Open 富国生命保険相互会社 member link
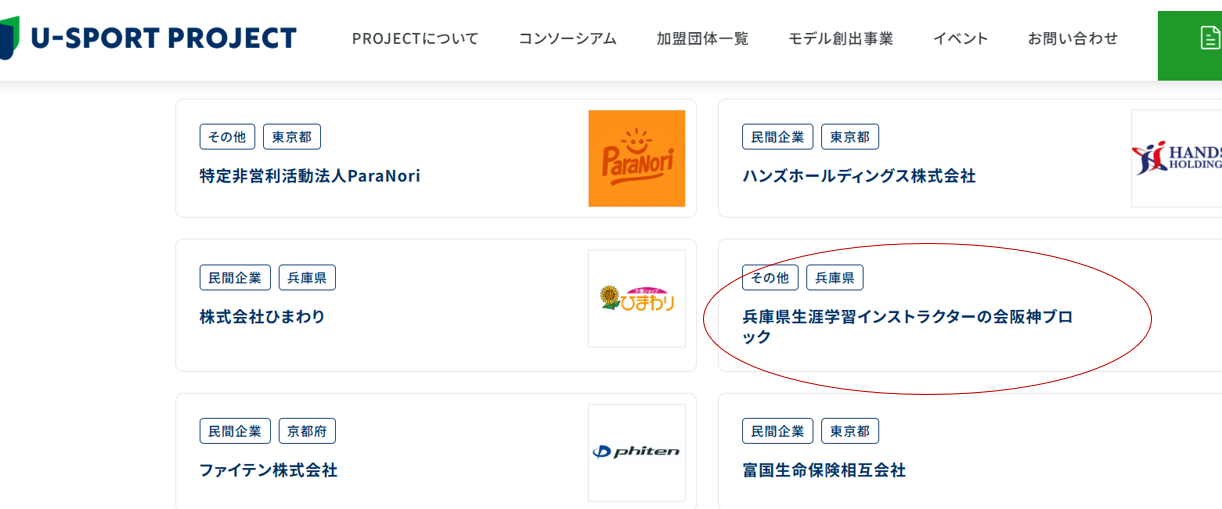 coord(823,469)
